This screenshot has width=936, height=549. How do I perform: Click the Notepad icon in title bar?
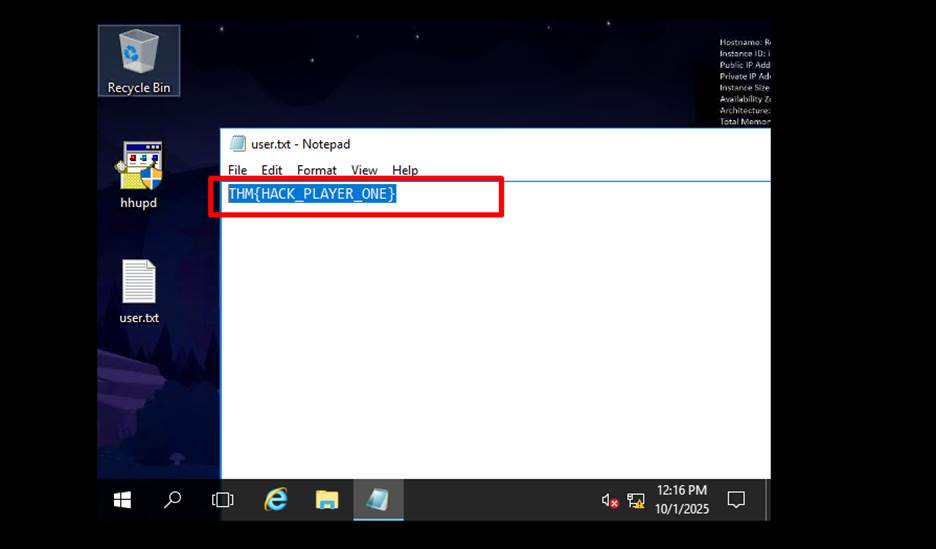[237, 144]
